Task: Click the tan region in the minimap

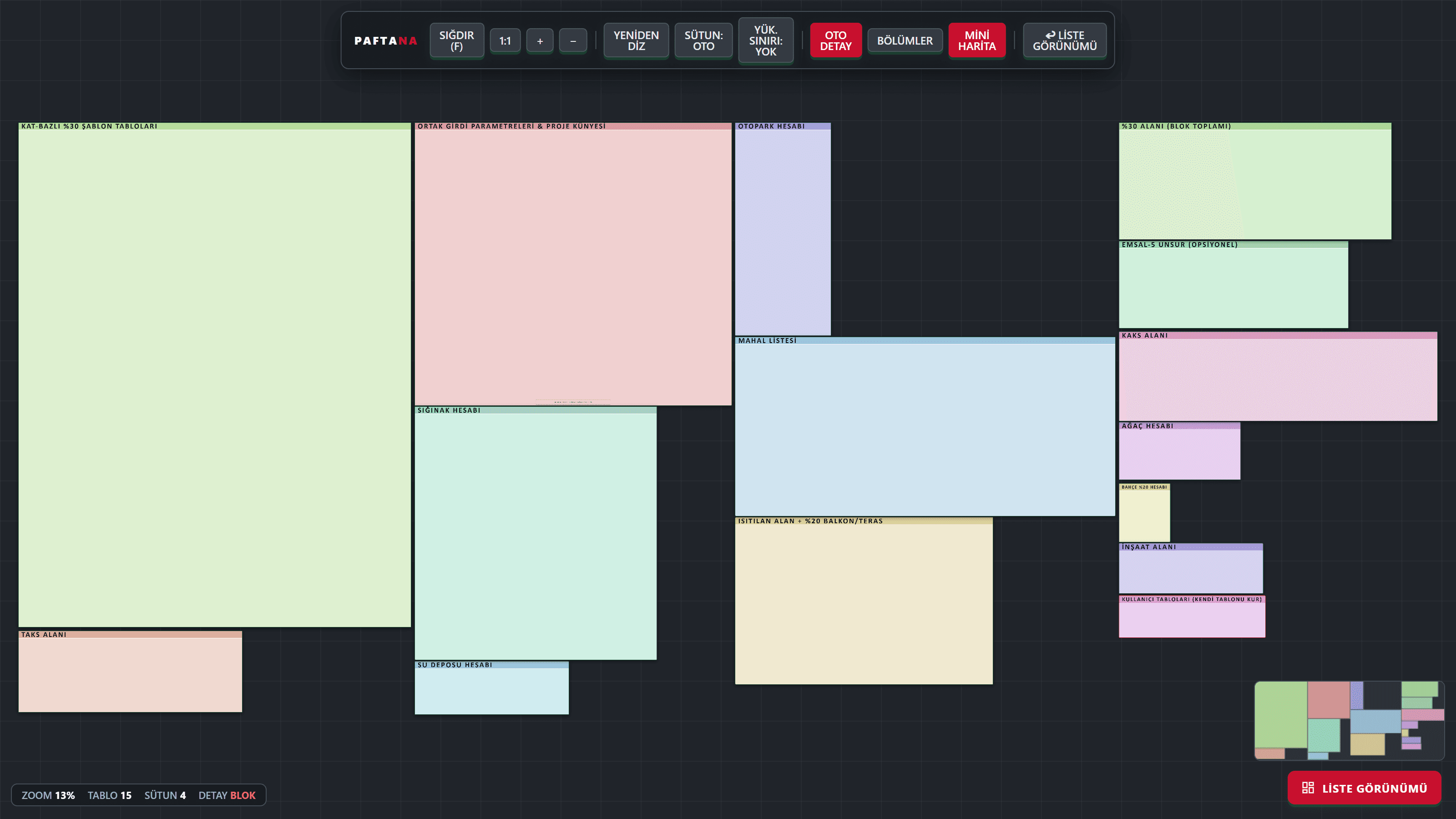Action: point(1368,744)
